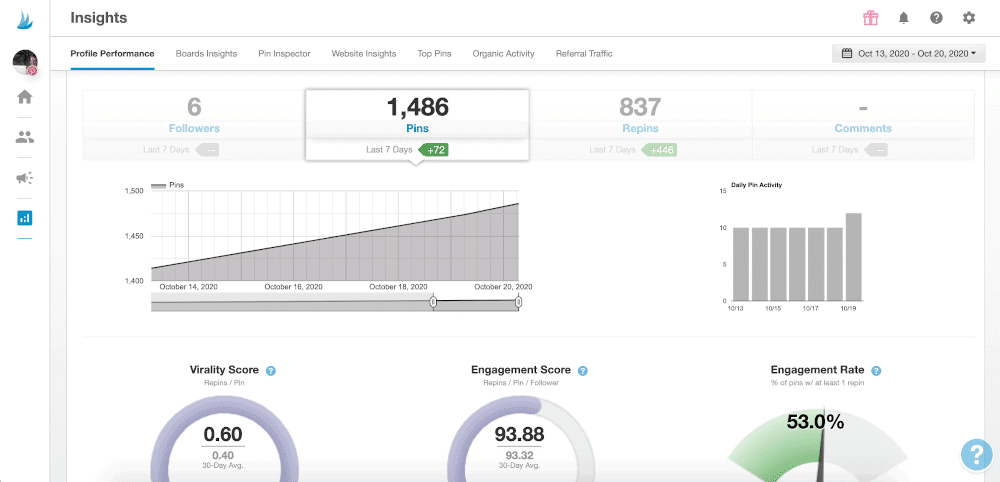This screenshot has height=482, width=1000.
Task: Open the date range dropdown
Action: tap(909, 53)
